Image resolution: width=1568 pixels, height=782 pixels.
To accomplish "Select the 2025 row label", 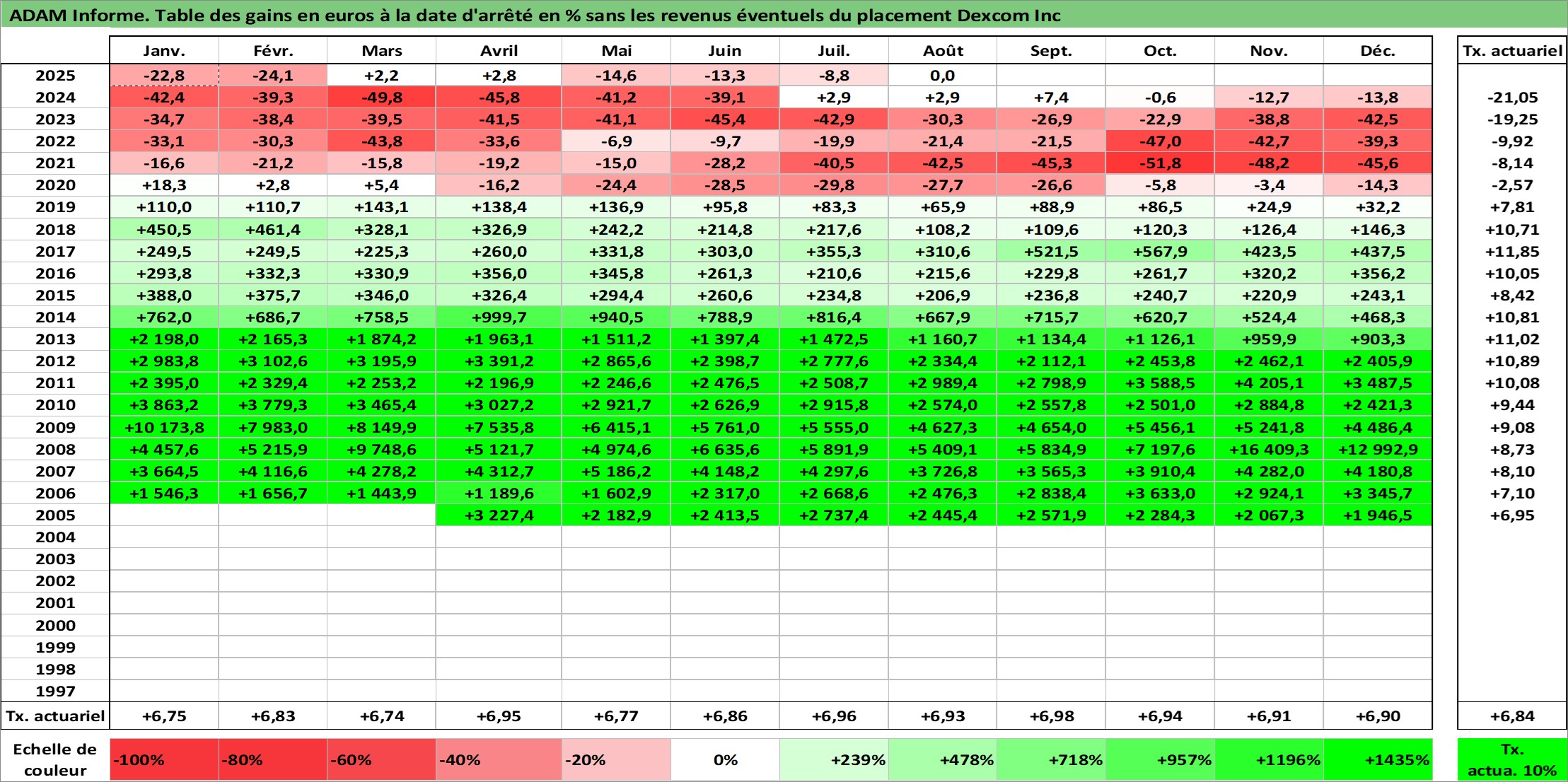I will click(x=55, y=76).
